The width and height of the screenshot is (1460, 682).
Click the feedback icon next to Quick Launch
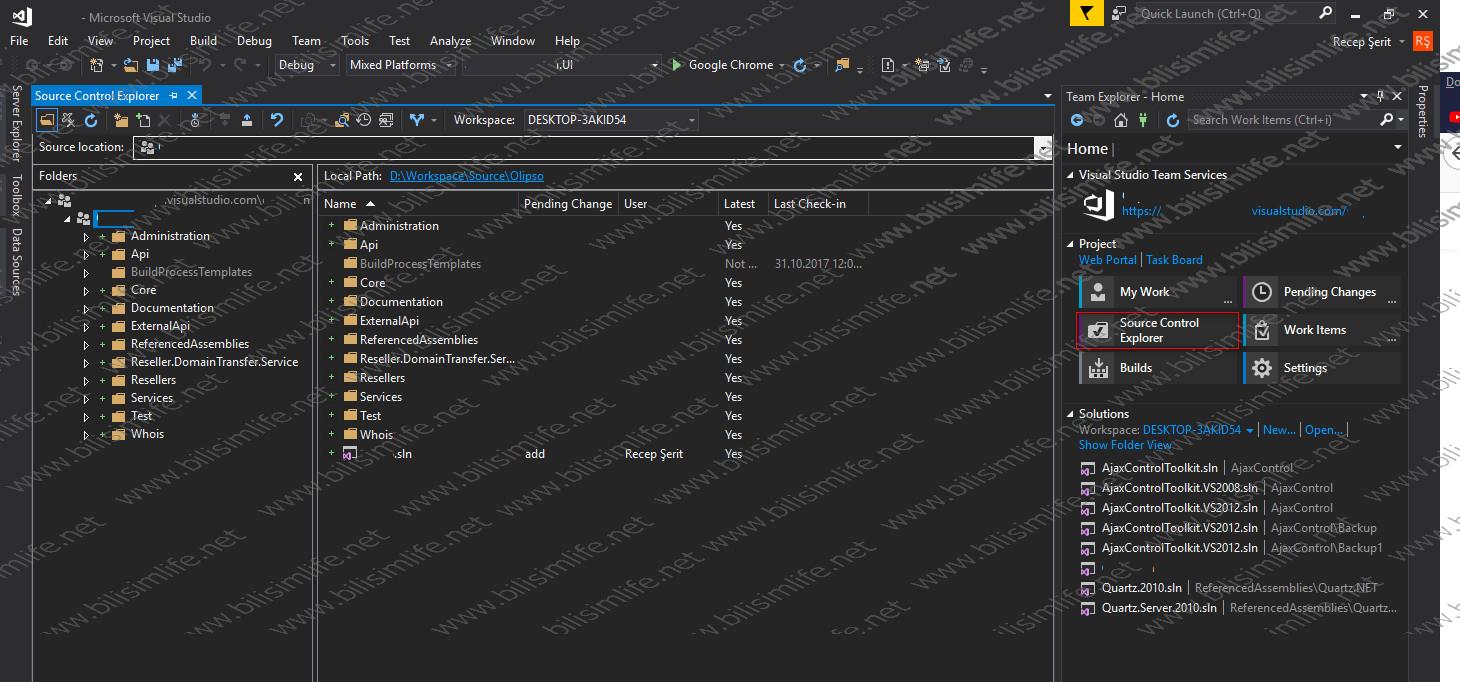coord(1119,13)
